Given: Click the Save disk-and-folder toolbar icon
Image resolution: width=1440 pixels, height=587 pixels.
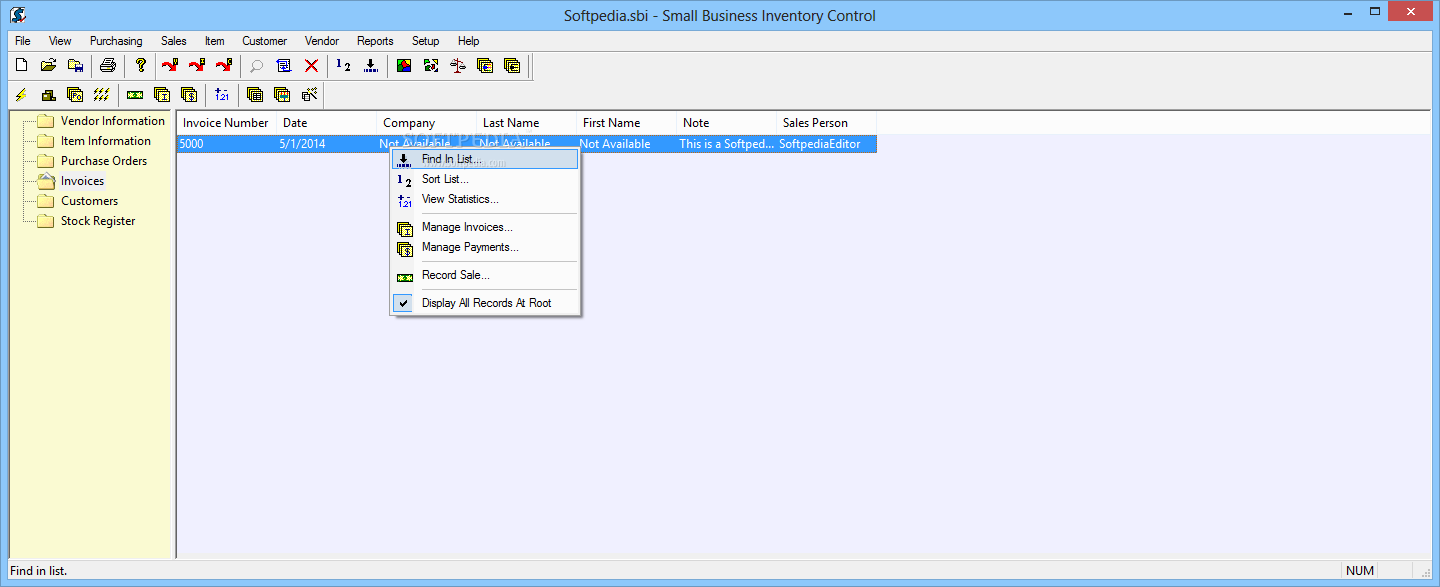Looking at the screenshot, I should point(75,66).
